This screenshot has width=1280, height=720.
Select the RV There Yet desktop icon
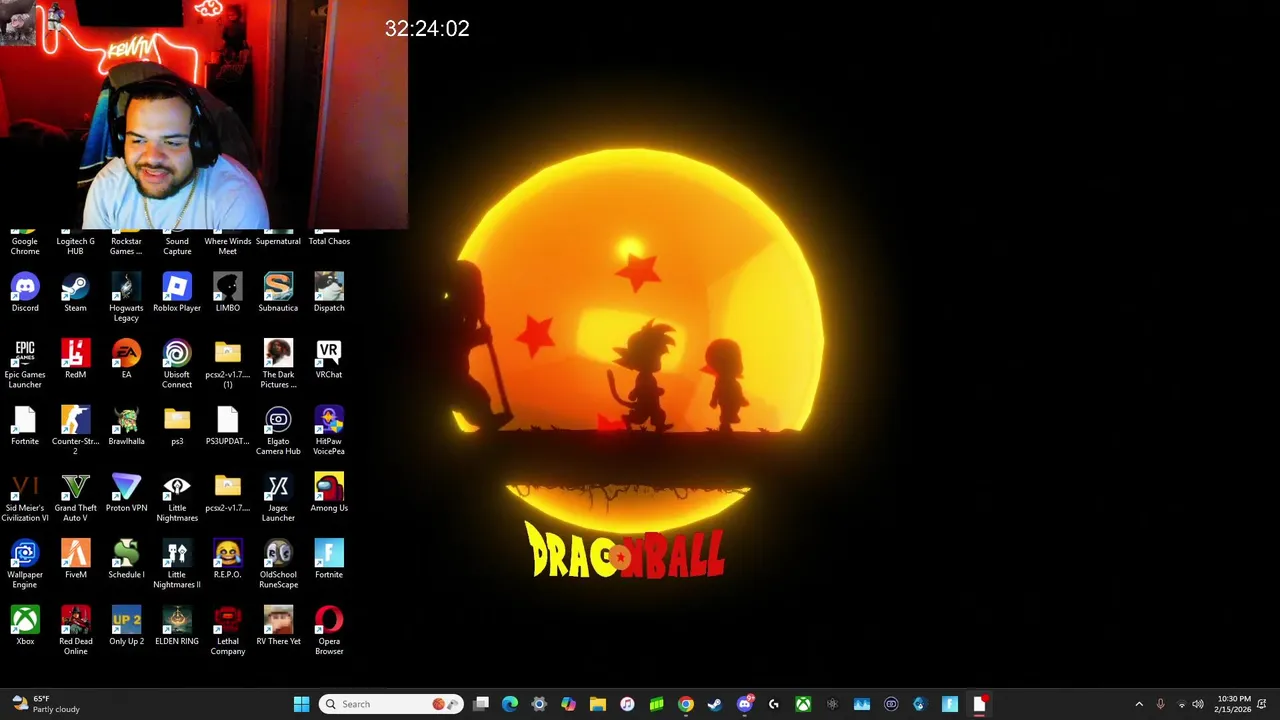pos(278,626)
